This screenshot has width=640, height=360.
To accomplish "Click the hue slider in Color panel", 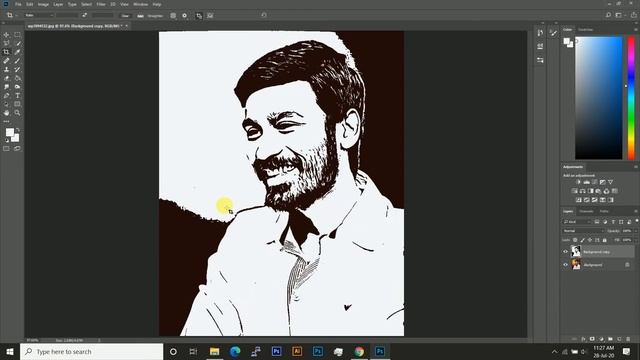I will 631,98.
